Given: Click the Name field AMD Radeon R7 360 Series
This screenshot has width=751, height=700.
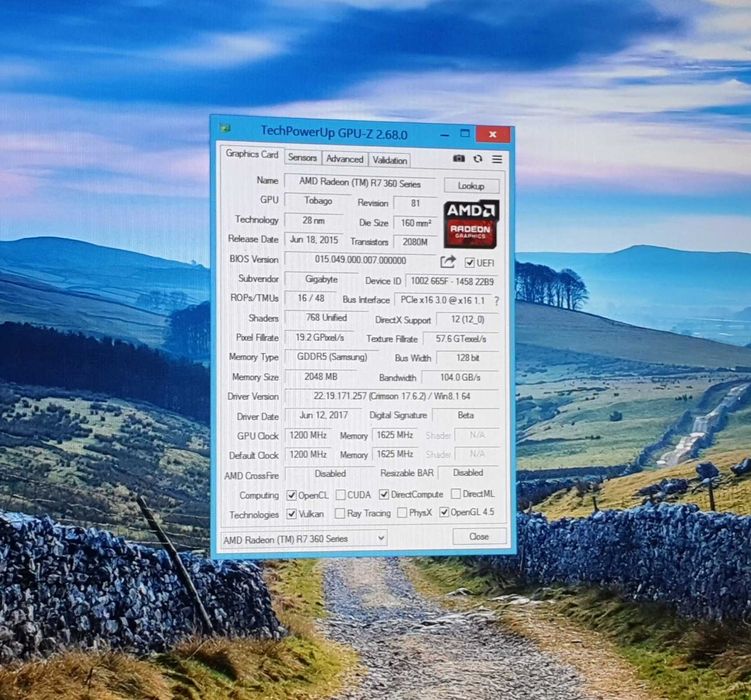Looking at the screenshot, I should tap(360, 182).
